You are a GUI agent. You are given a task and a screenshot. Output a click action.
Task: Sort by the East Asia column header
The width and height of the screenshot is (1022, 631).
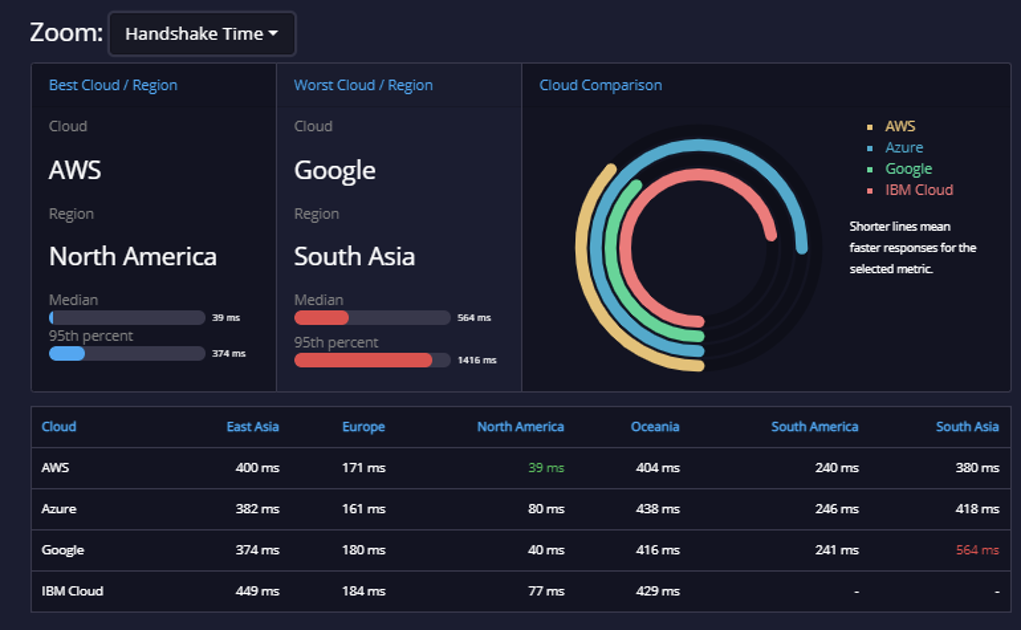252,427
